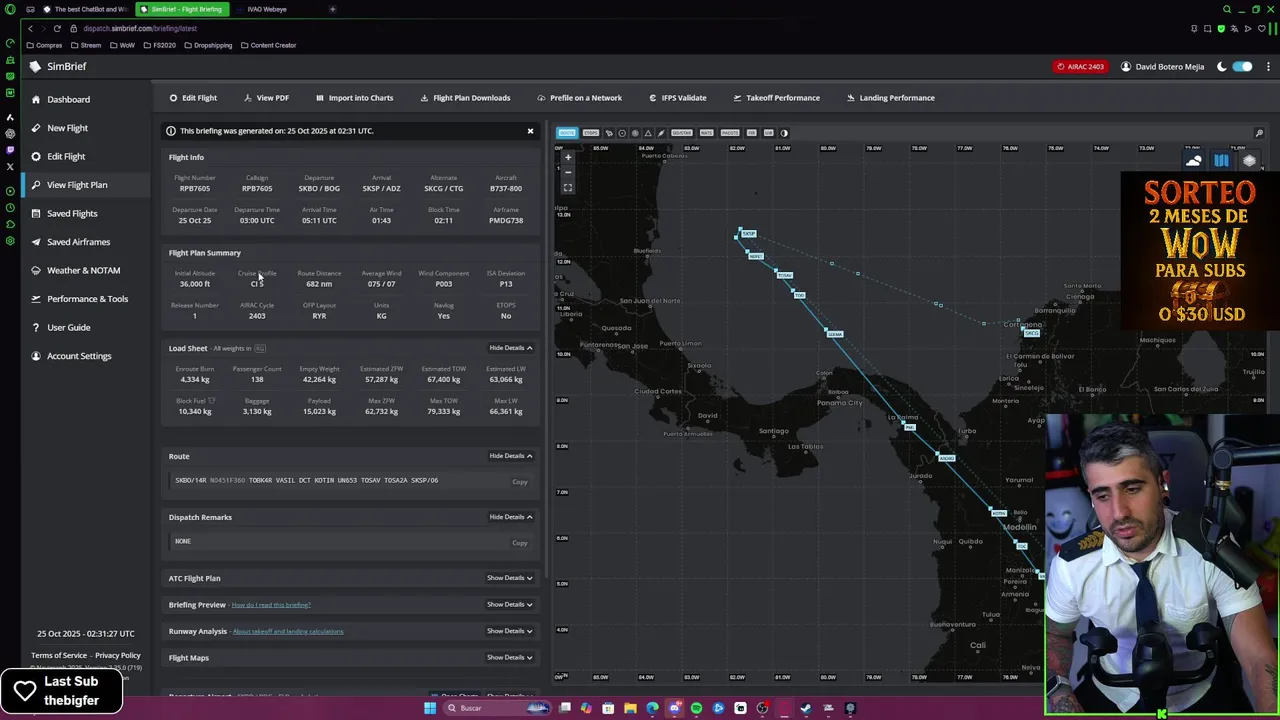This screenshot has height=720, width=1280.
Task: Zoom out on the map
Action: point(568,172)
